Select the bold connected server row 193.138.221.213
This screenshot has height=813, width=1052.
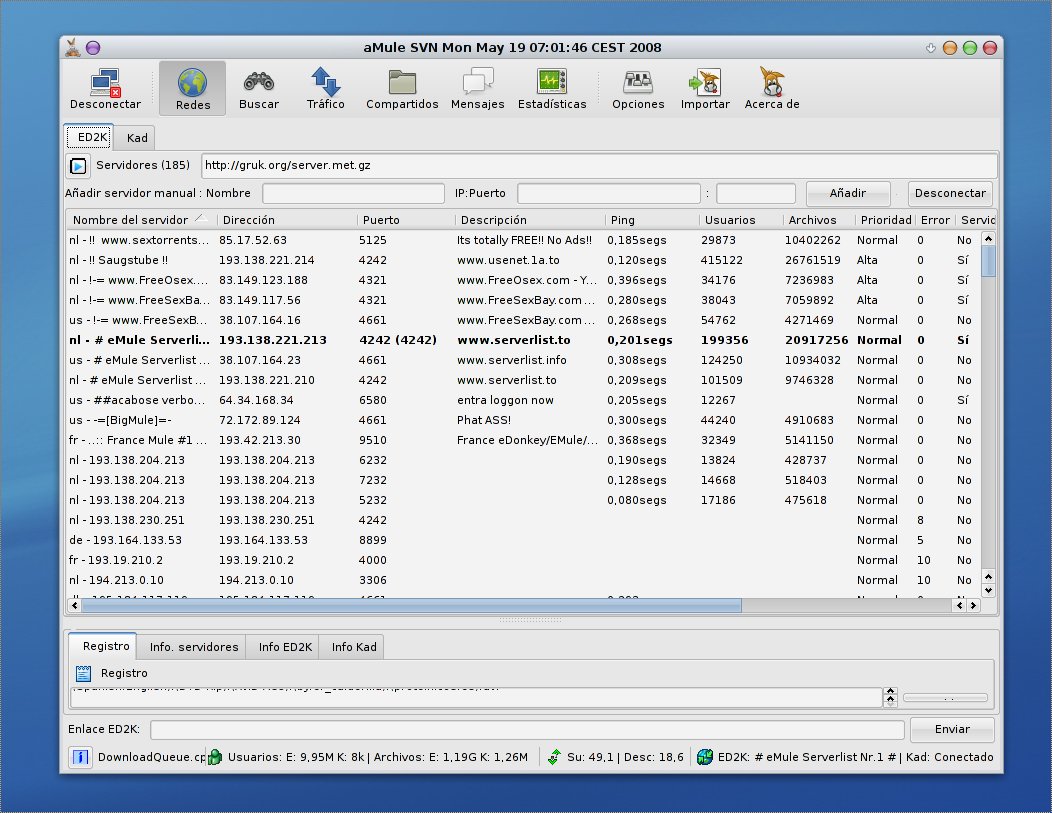point(523,340)
